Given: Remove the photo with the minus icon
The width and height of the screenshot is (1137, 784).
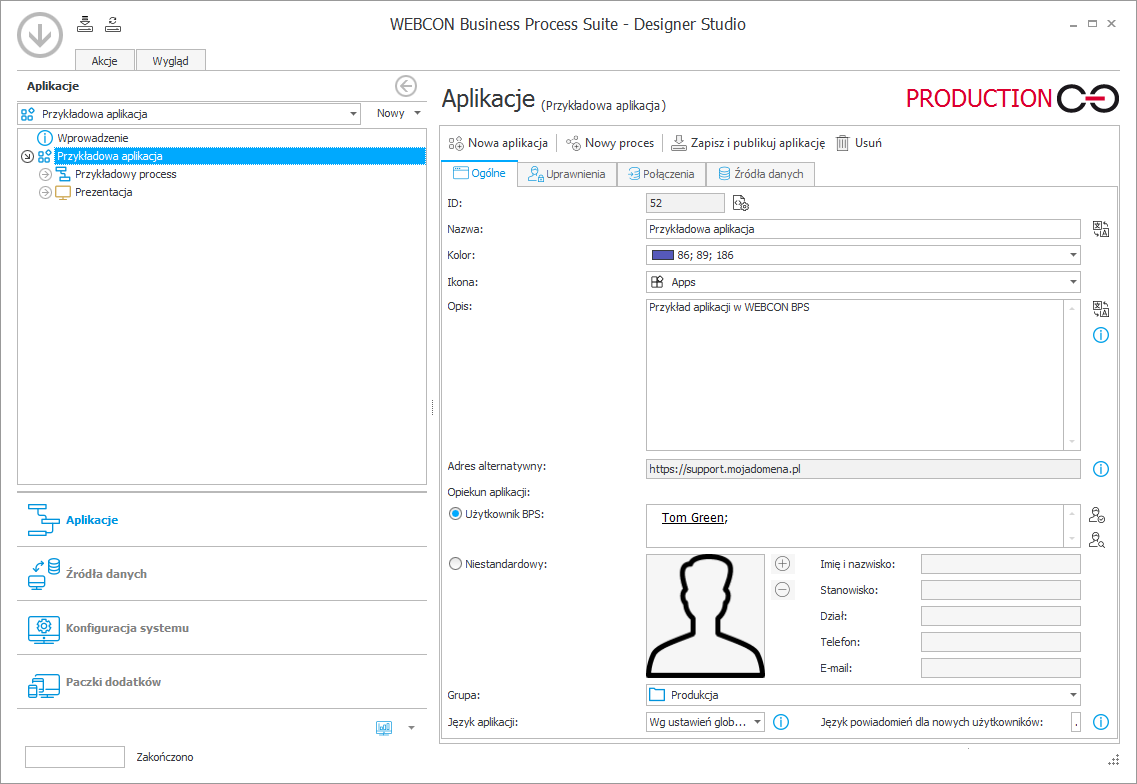Looking at the screenshot, I should pyautogui.click(x=782, y=590).
